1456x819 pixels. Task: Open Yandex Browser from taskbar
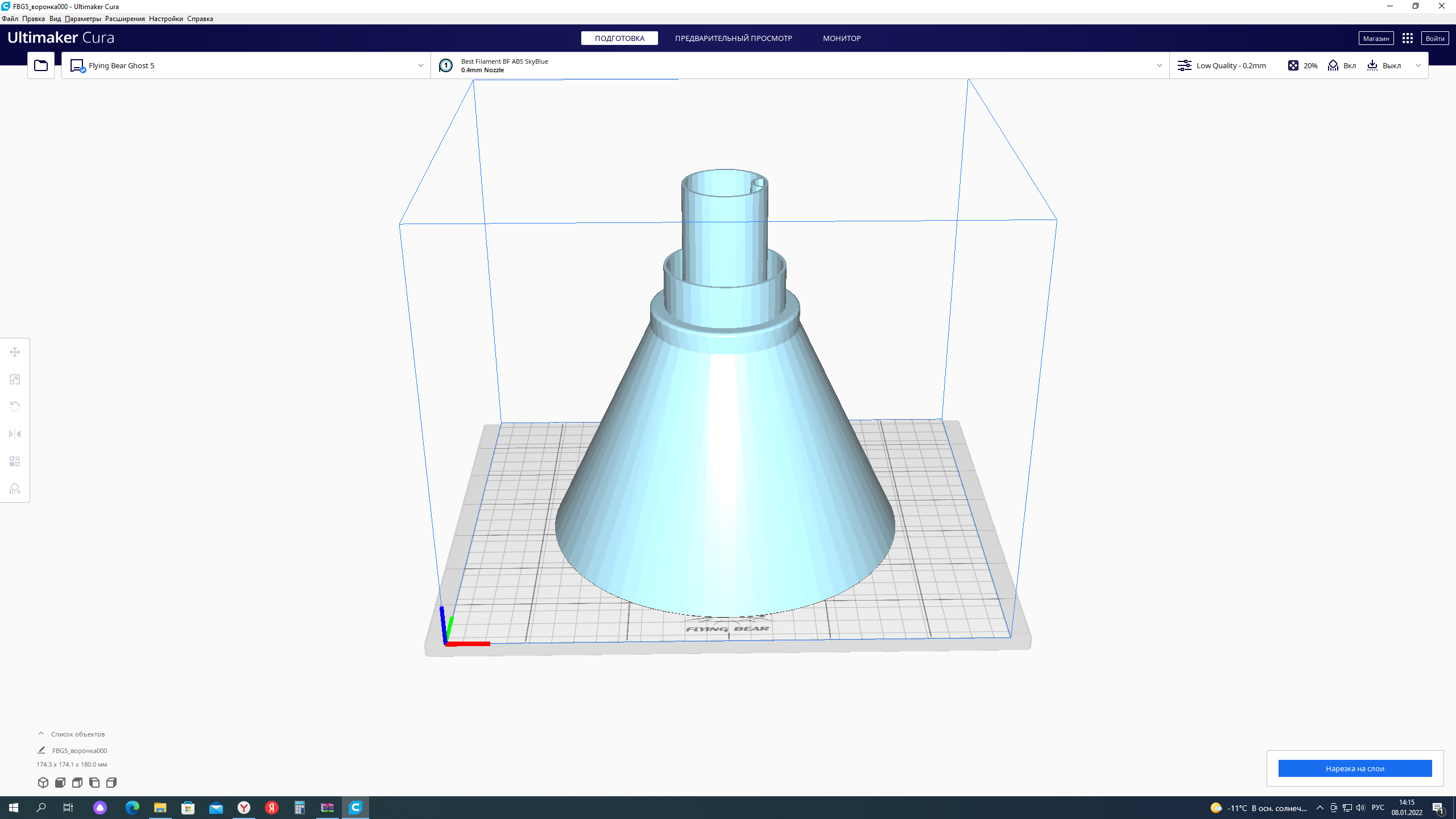(244, 808)
